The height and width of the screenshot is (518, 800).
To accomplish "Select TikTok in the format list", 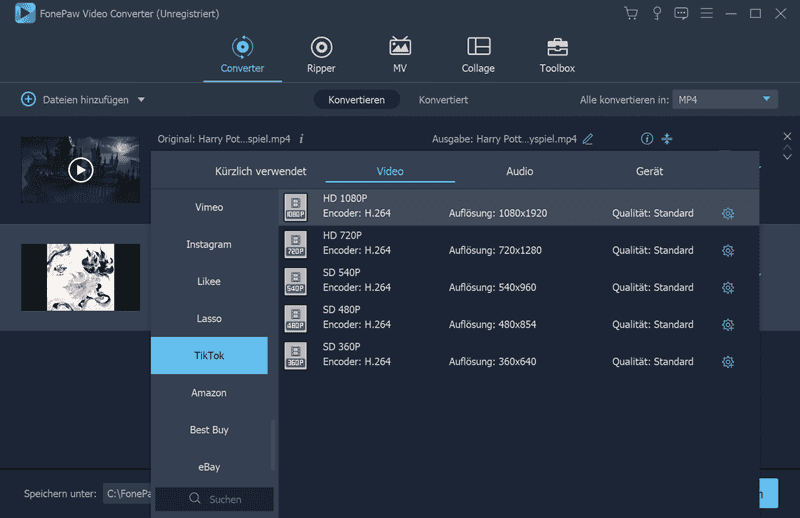I will [209, 355].
